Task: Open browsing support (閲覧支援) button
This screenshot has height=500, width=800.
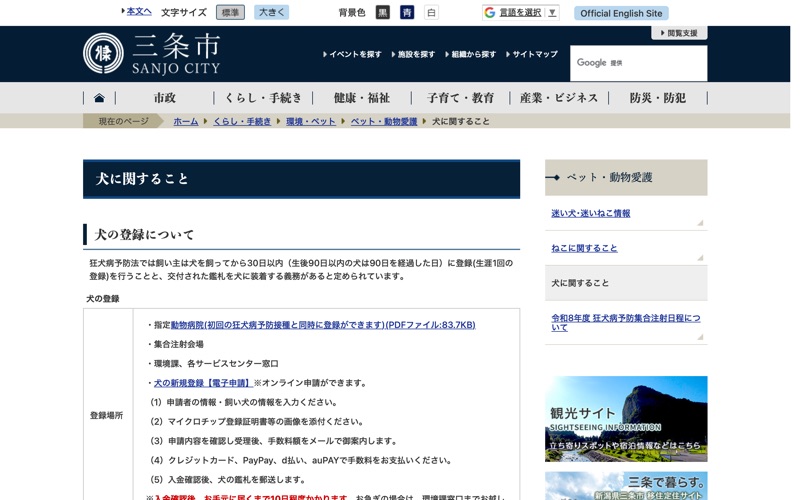Action: coord(679,33)
